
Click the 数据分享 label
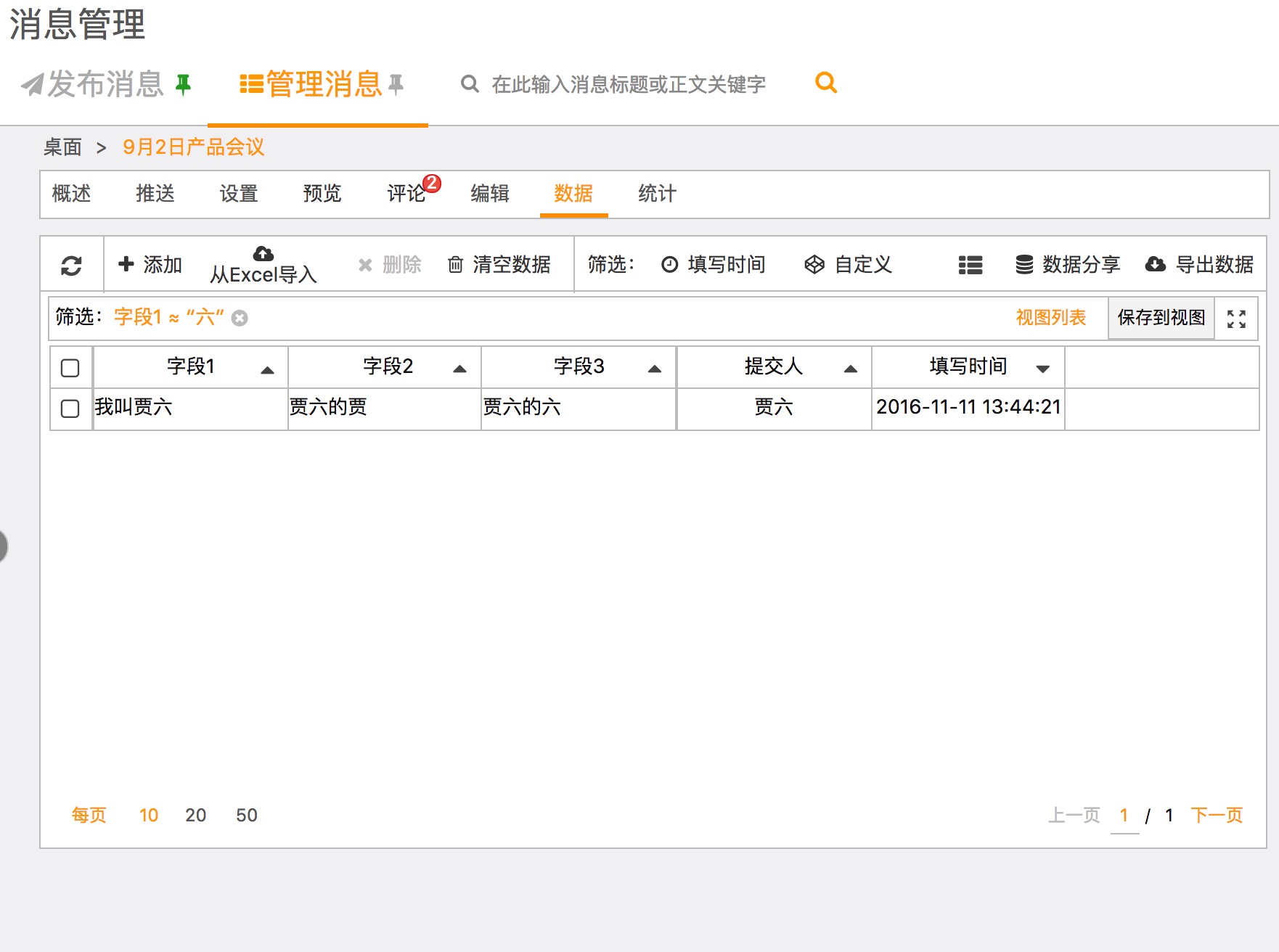(x=1082, y=265)
